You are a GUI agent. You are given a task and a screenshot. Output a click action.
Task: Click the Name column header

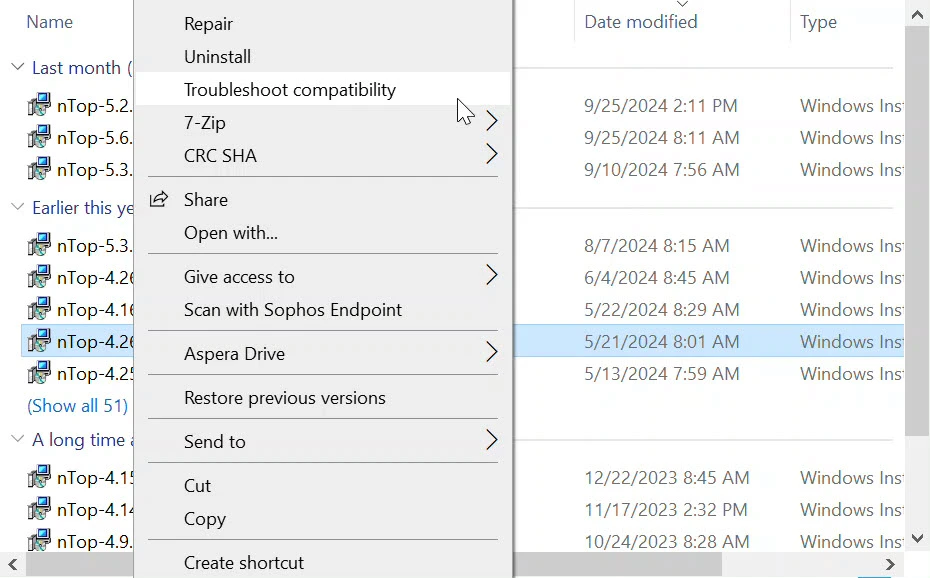tap(51, 21)
